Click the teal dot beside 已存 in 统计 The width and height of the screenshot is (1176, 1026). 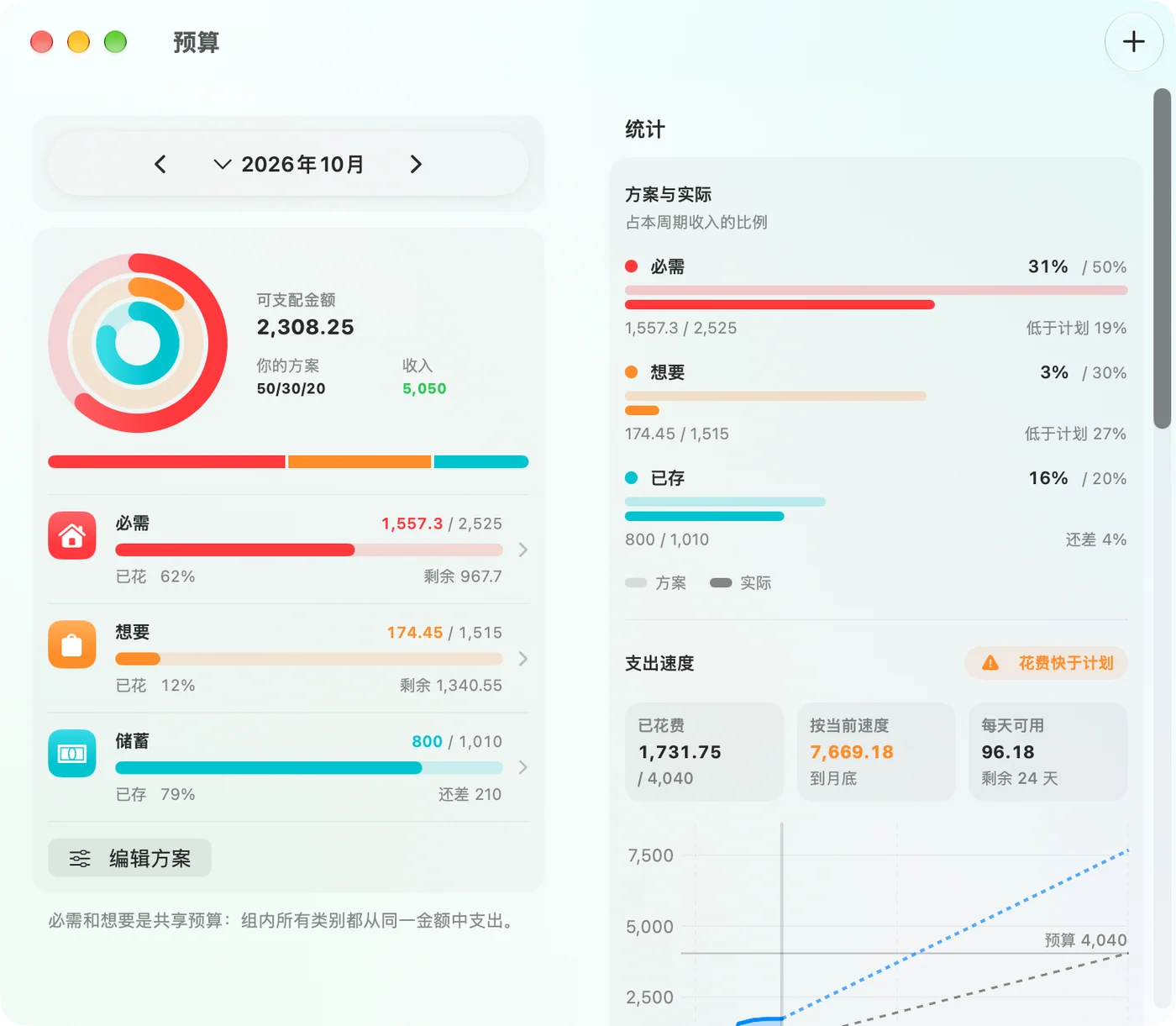click(x=632, y=478)
